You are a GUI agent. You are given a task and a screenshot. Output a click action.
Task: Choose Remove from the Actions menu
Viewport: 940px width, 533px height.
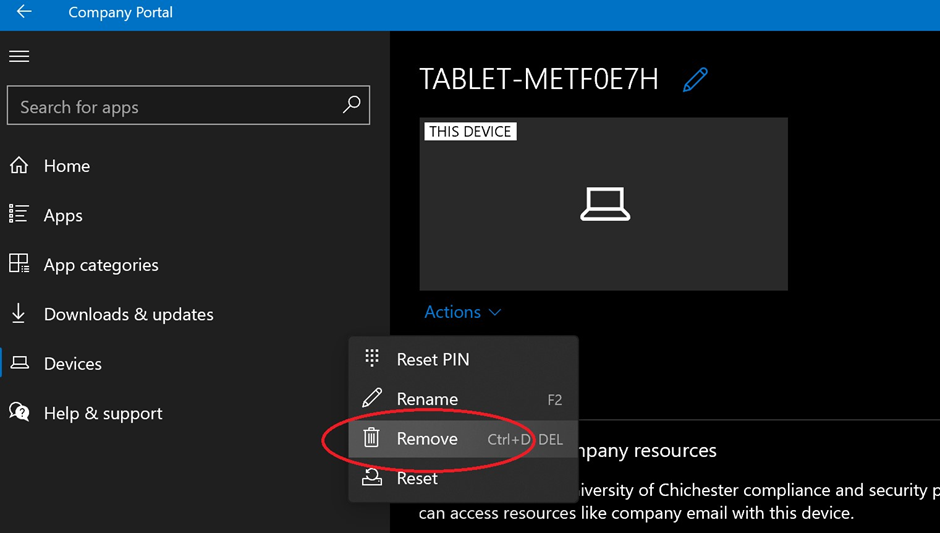point(463,438)
